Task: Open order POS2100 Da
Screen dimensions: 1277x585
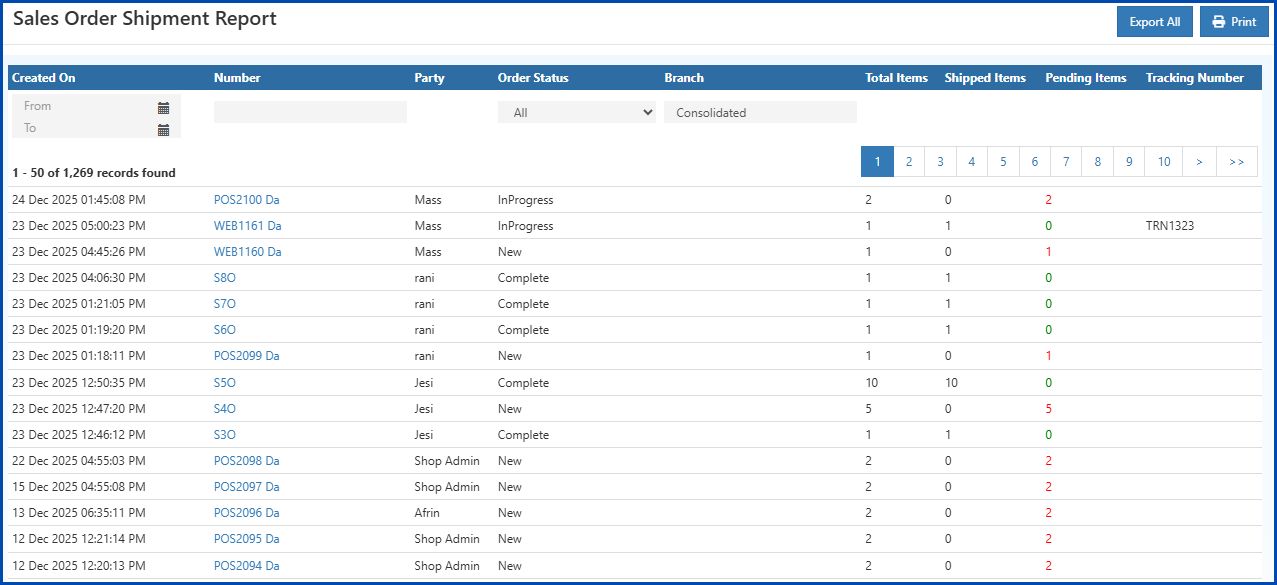Action: pos(245,199)
